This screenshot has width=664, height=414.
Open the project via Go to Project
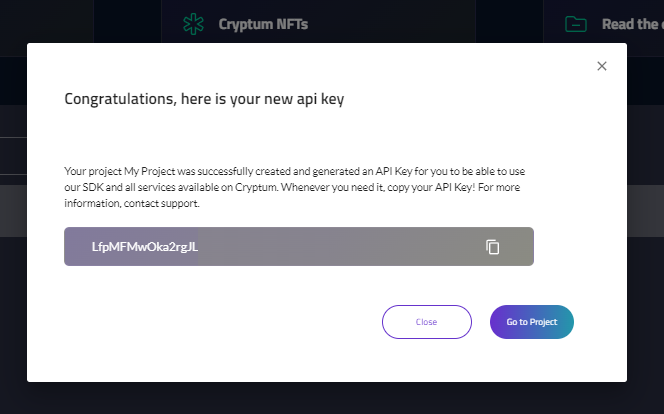[532, 322]
